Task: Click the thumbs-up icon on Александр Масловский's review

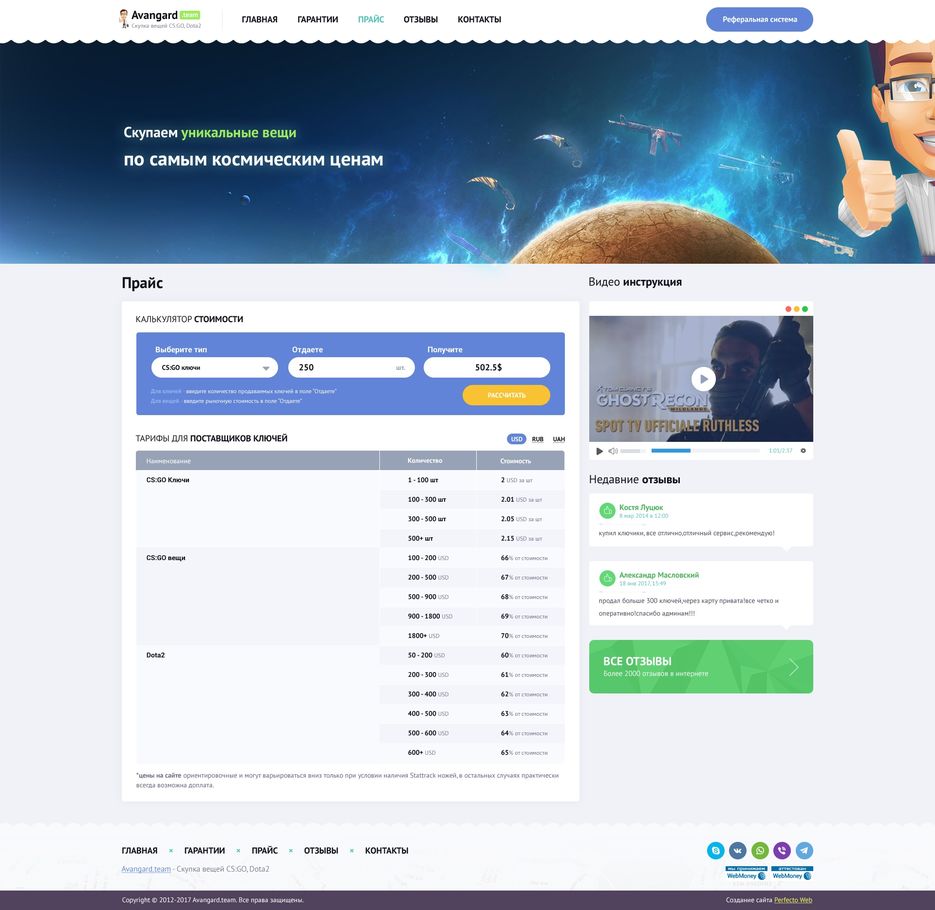Action: 607,578
